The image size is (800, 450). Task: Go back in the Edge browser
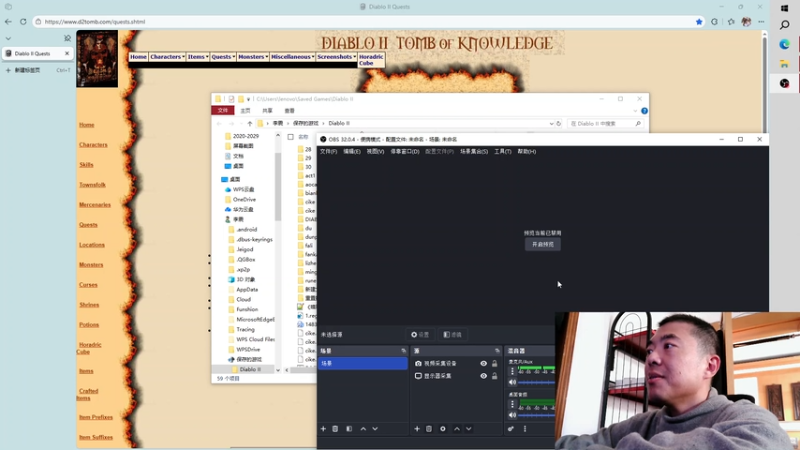click(x=8, y=21)
